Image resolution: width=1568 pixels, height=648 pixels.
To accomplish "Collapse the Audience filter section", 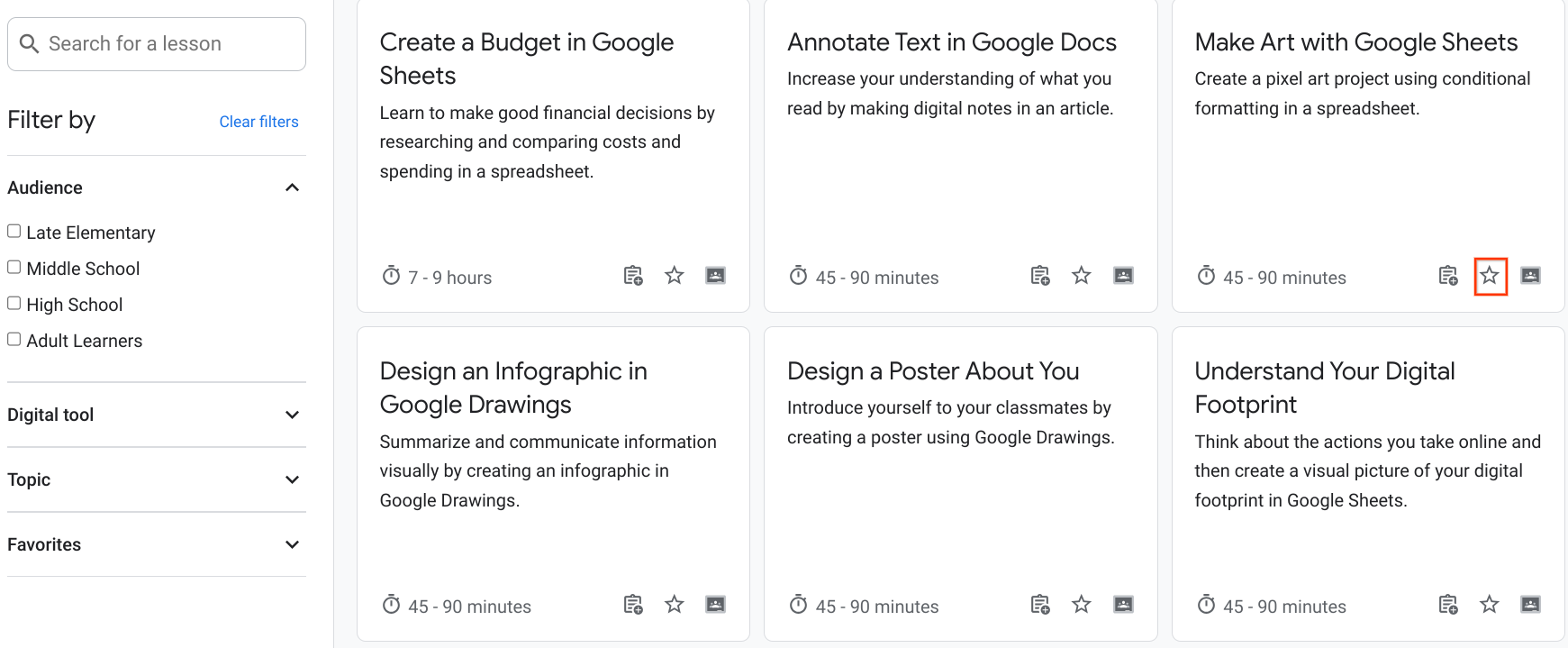I will (291, 187).
